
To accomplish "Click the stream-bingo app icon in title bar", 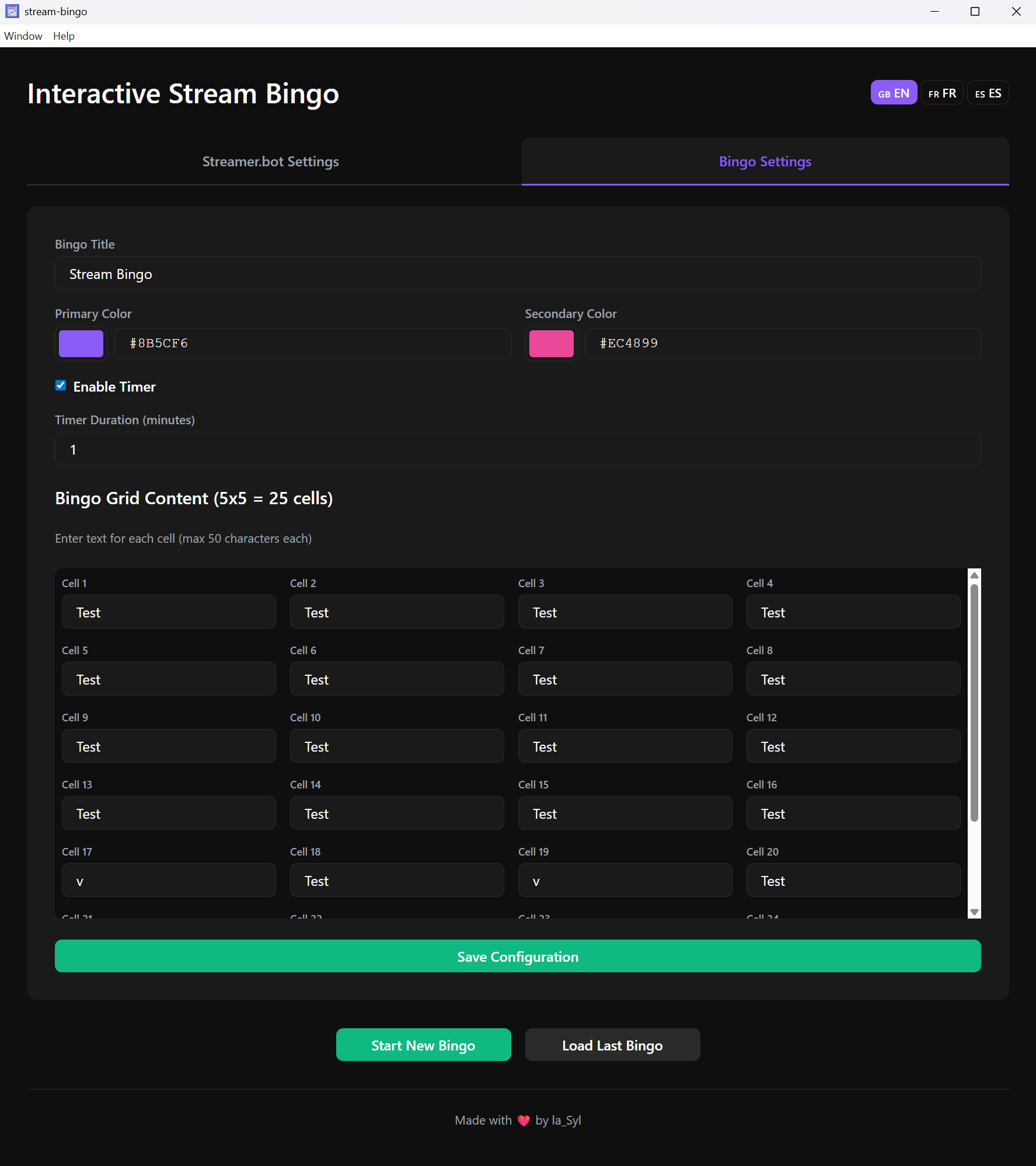I will point(12,12).
